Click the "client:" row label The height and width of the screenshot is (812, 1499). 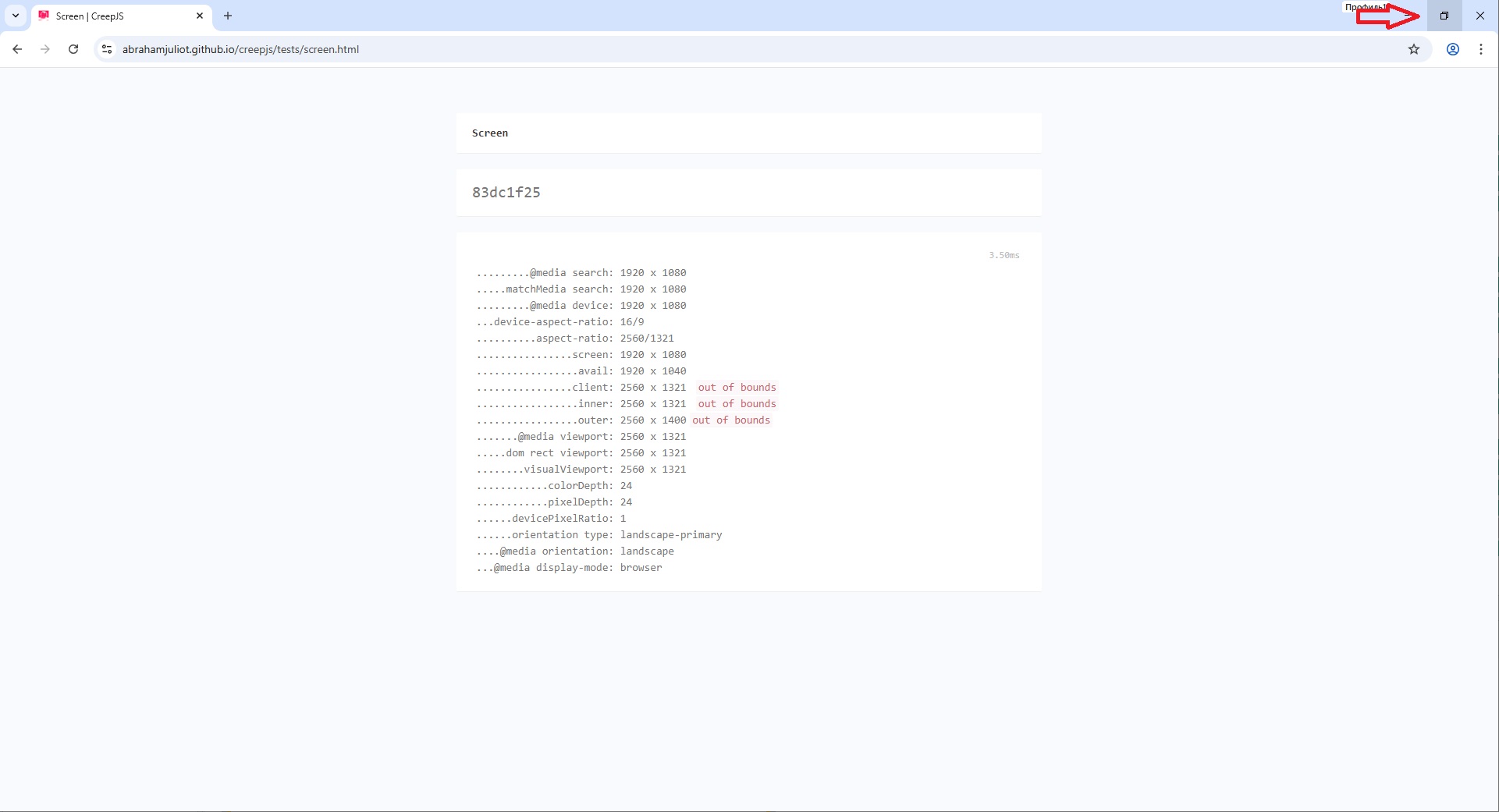click(593, 388)
